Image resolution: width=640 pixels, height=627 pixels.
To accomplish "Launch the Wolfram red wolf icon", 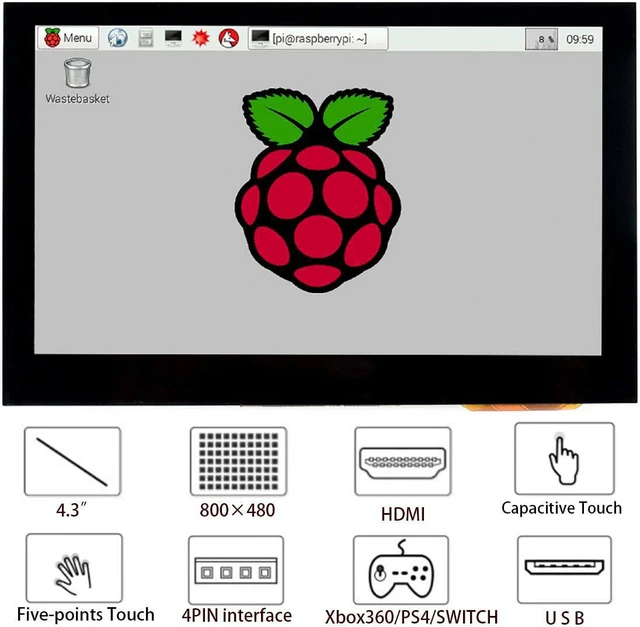I will click(x=229, y=38).
